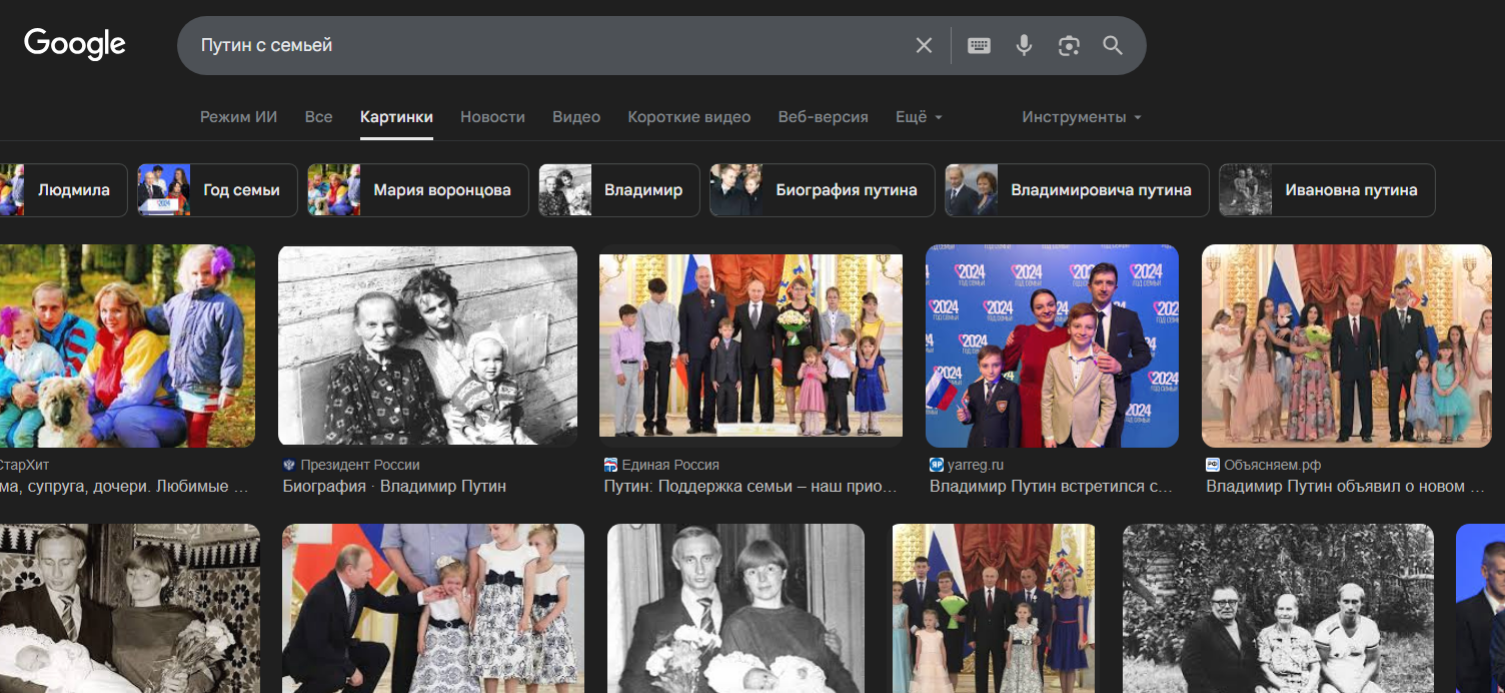
Task: Click the Объясняем.рф favicon icon
Action: click(1213, 465)
